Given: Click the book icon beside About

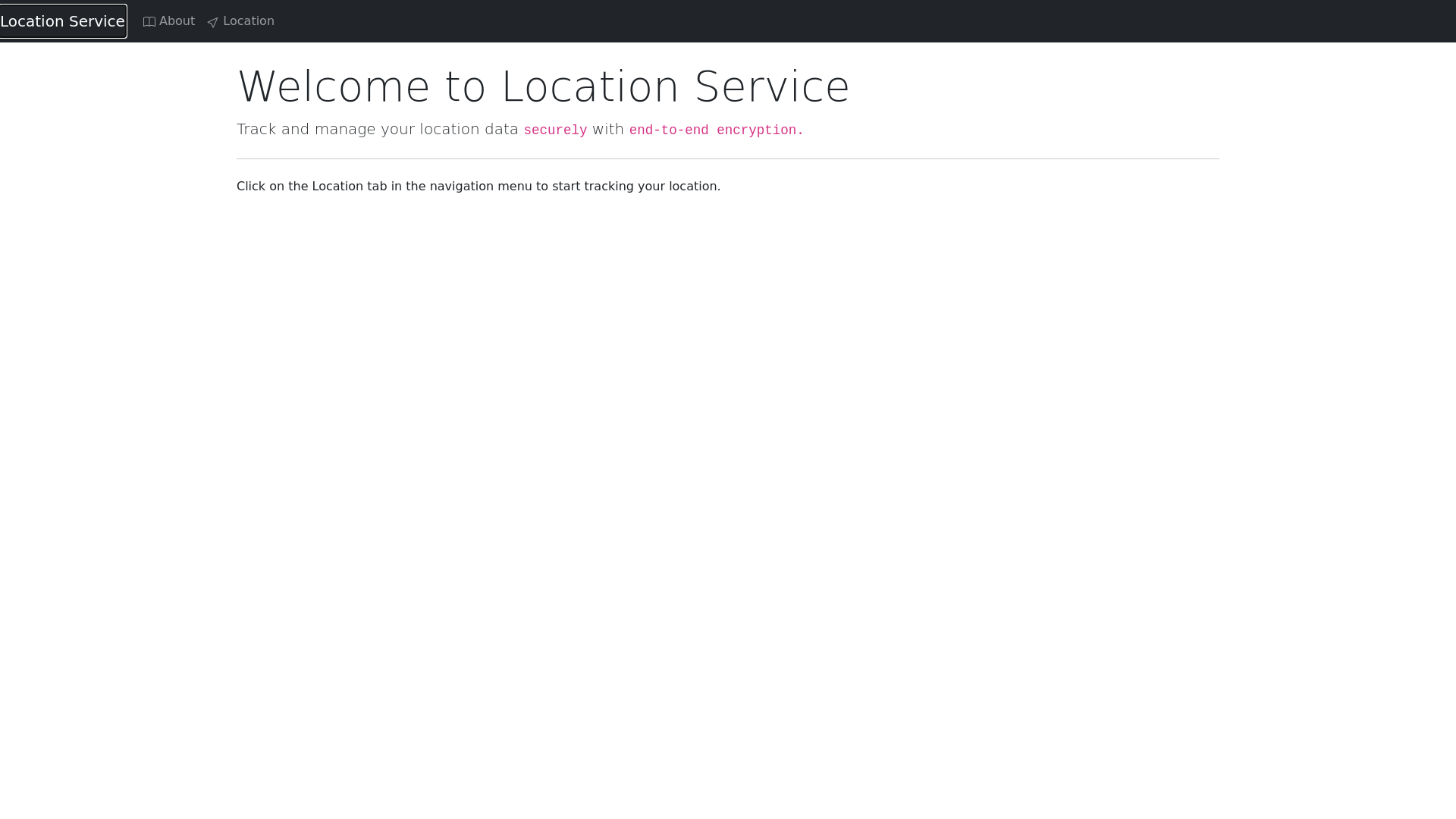Looking at the screenshot, I should 149,22.
